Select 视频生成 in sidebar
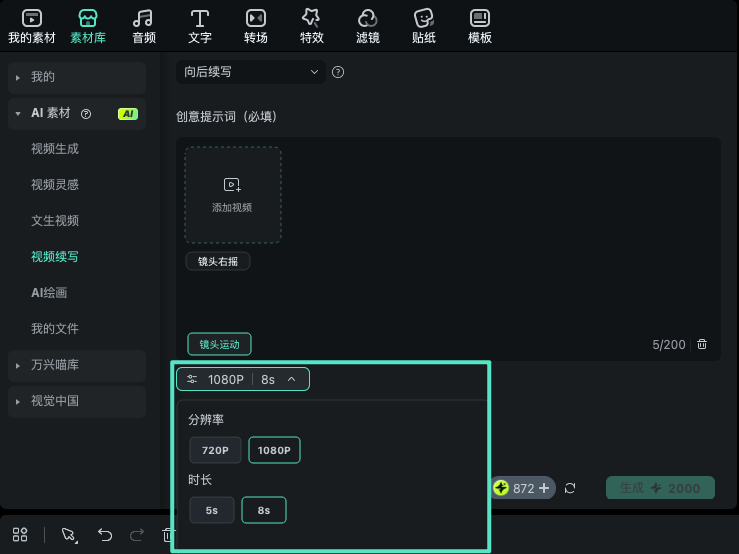Screen dimensions: 739x554 pos(55,149)
